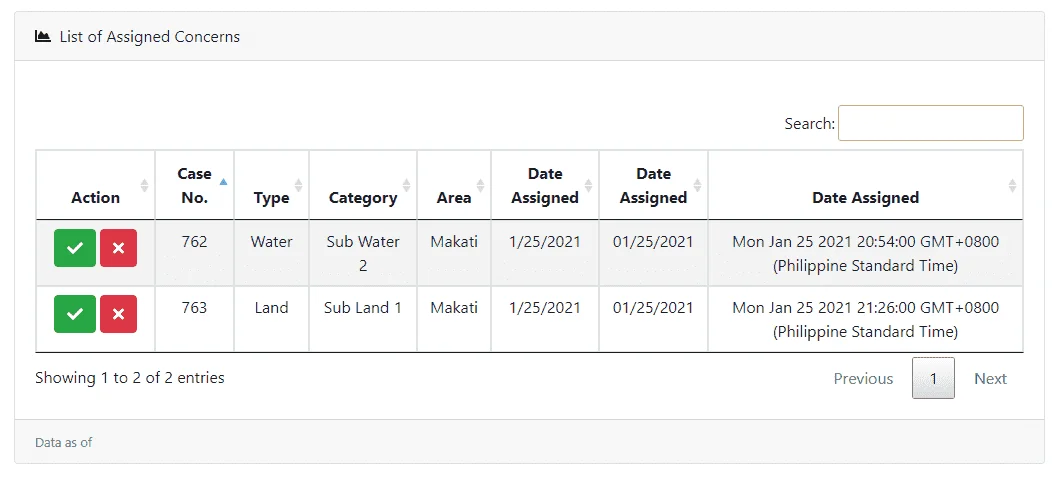Go to the Previous page
Screen dimensions: 1056x484
click(x=863, y=378)
